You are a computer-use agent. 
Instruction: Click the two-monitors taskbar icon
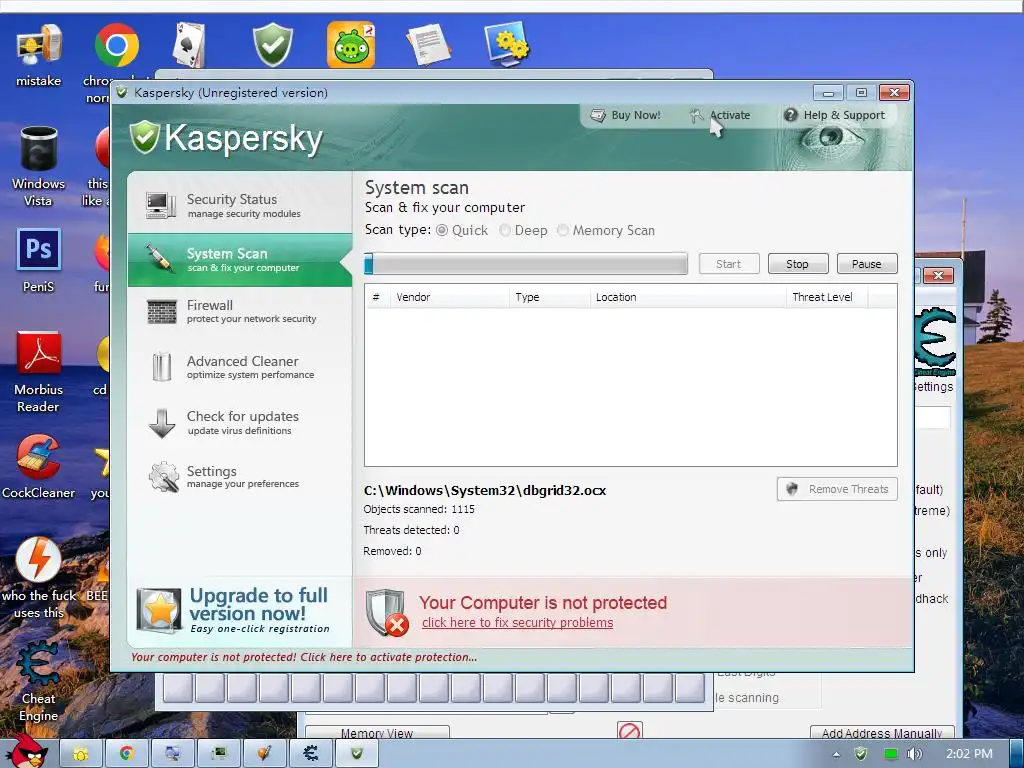(x=172, y=754)
